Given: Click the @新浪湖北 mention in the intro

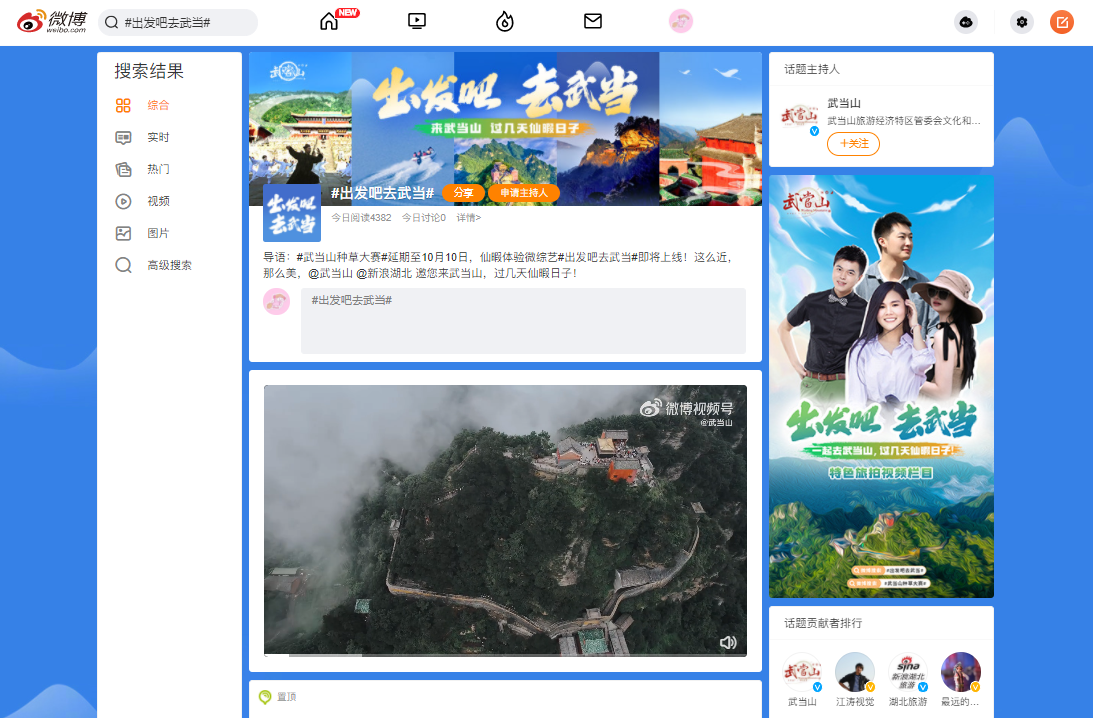Looking at the screenshot, I should pos(384,273).
